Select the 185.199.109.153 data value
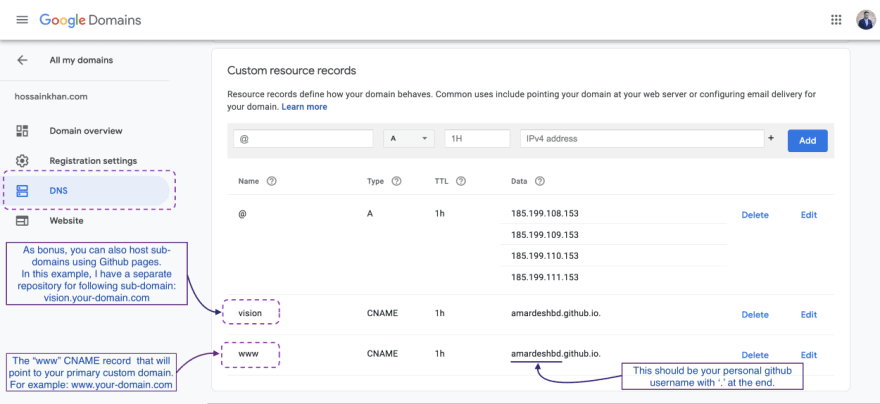This screenshot has width=880, height=404. 544,235
